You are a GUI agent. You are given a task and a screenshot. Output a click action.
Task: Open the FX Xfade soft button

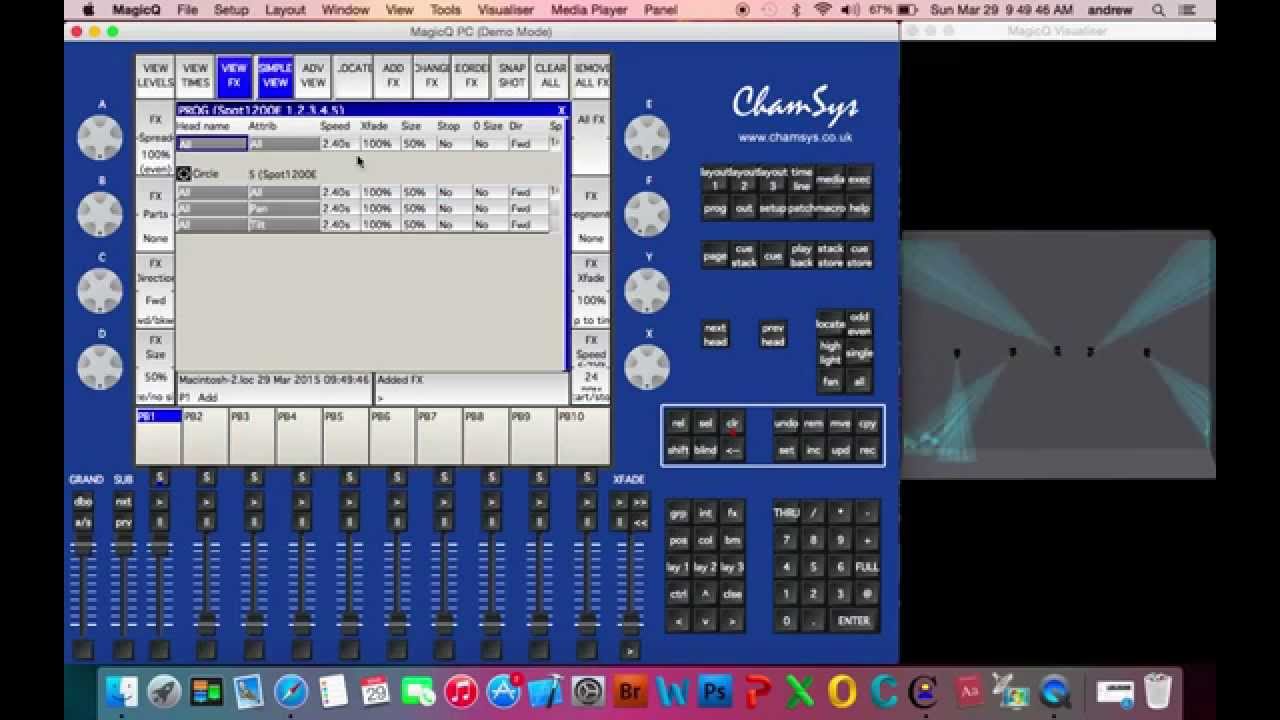(591, 291)
